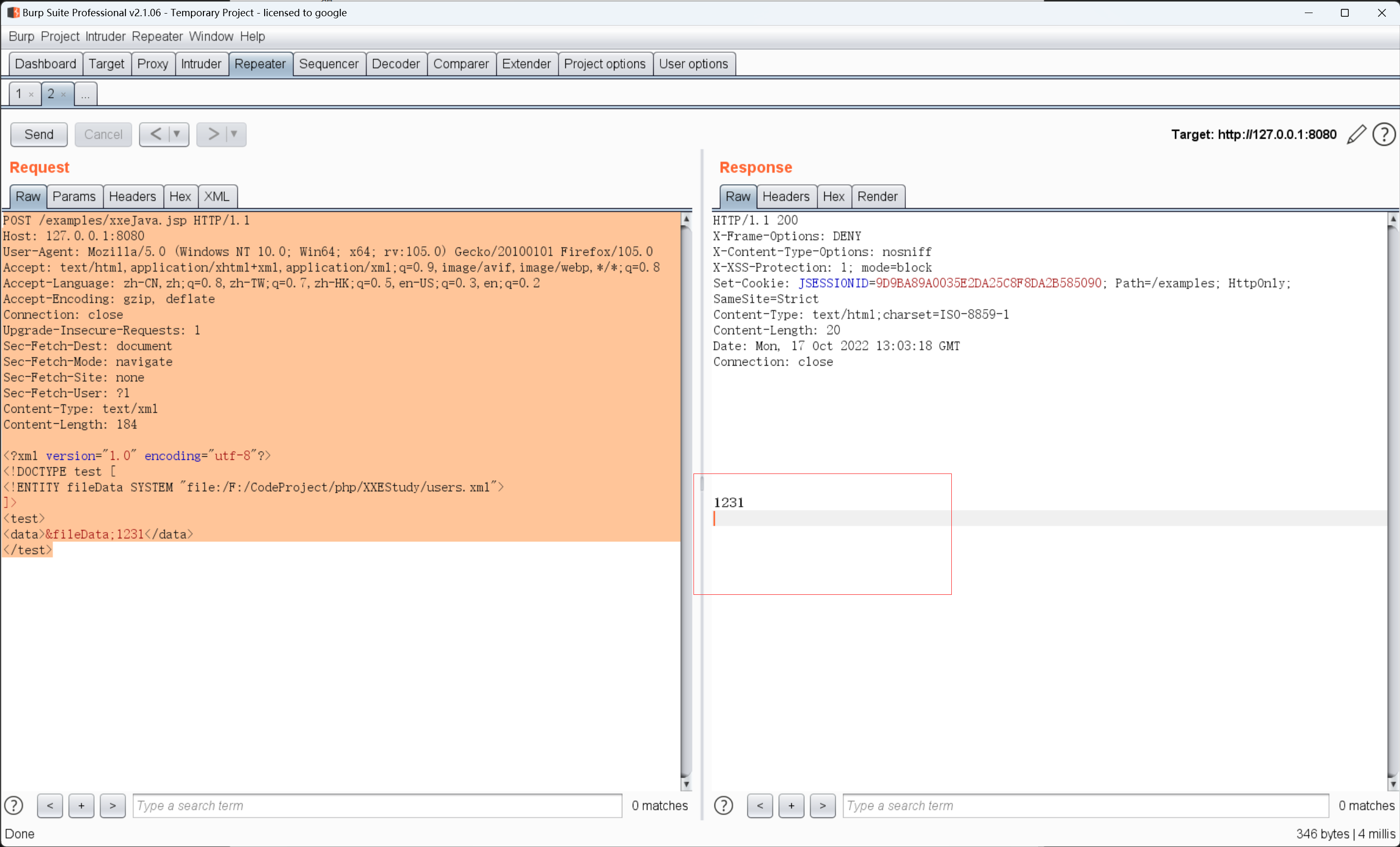Show response Headers view
Screen dimensions: 1400x847
(787, 197)
